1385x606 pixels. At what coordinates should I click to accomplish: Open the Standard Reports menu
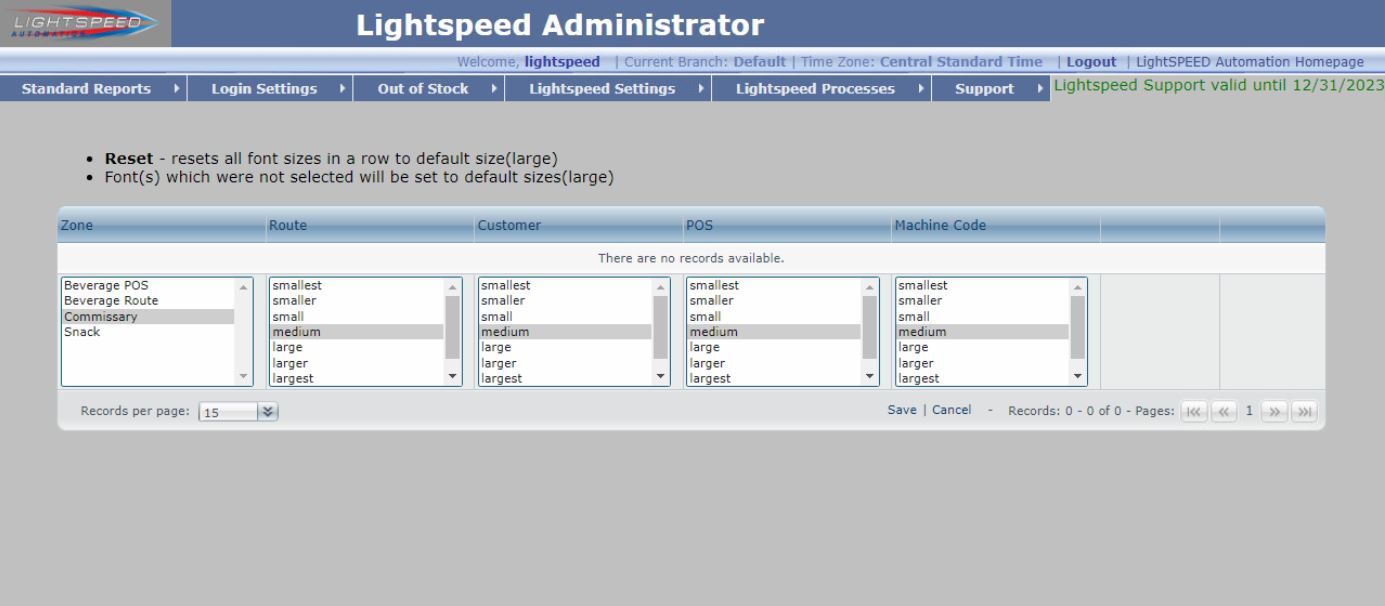point(95,89)
